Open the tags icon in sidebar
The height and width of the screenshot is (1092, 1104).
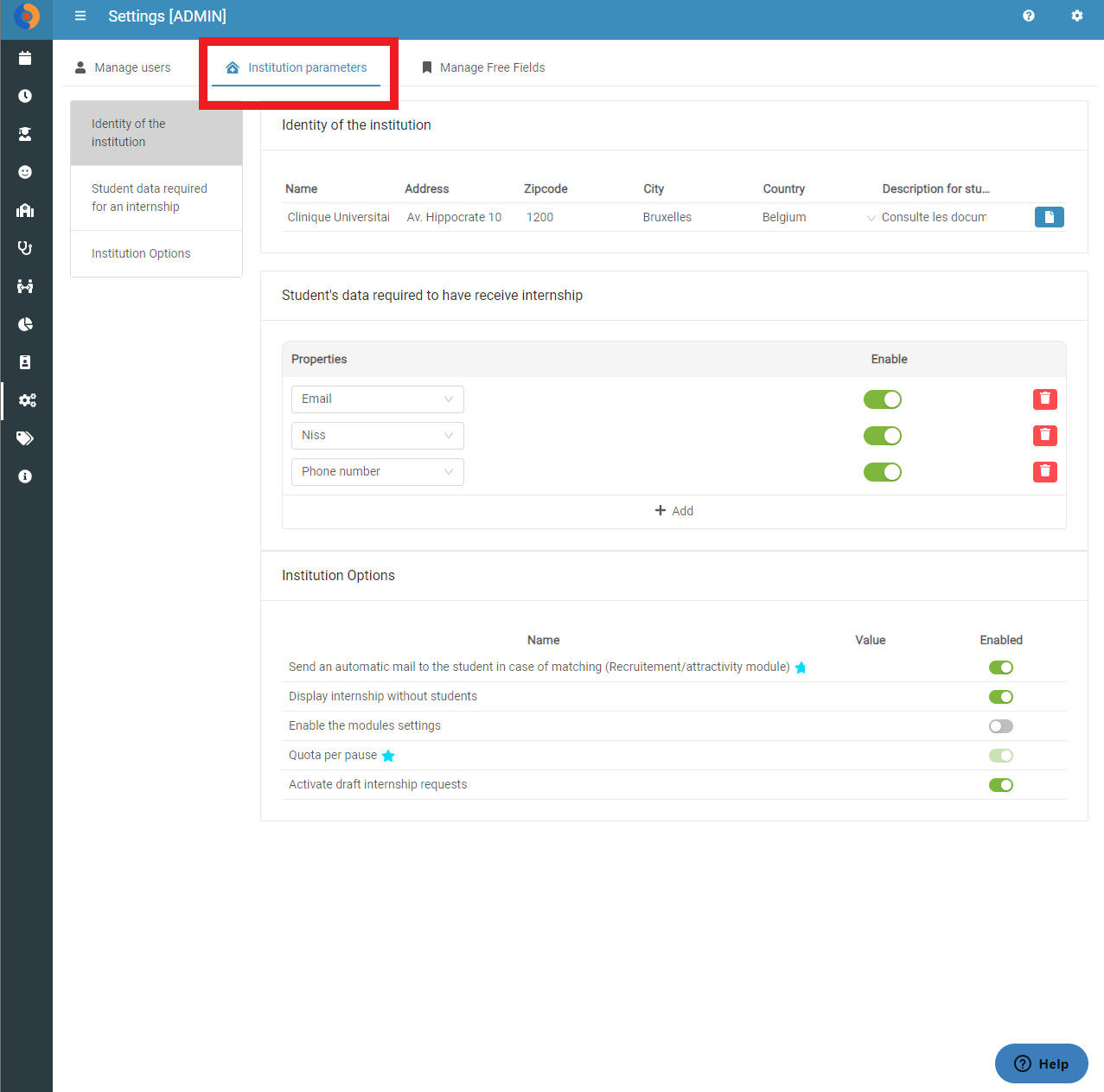pos(25,438)
